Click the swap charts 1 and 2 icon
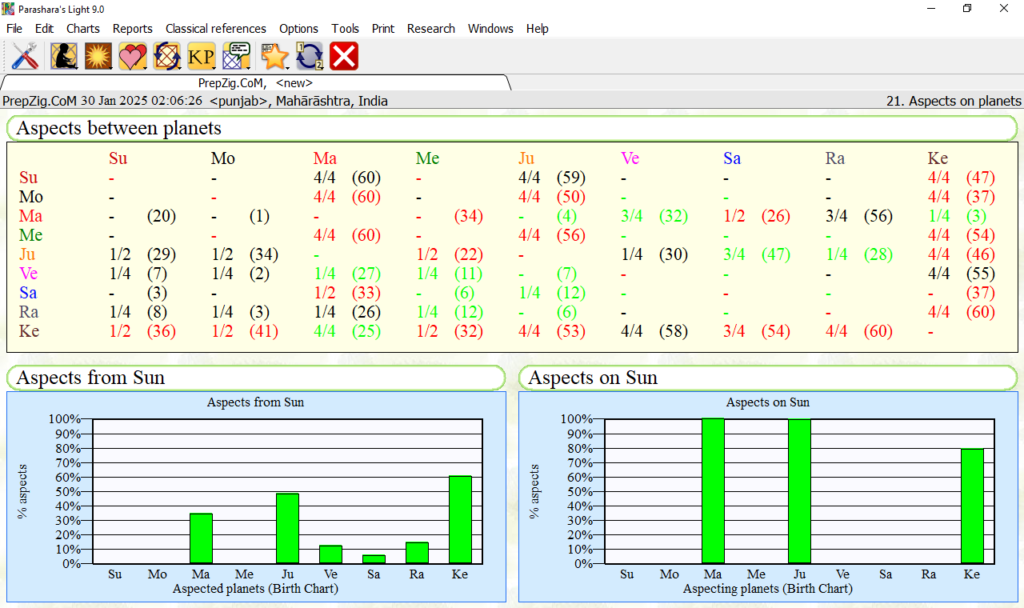 (x=310, y=56)
